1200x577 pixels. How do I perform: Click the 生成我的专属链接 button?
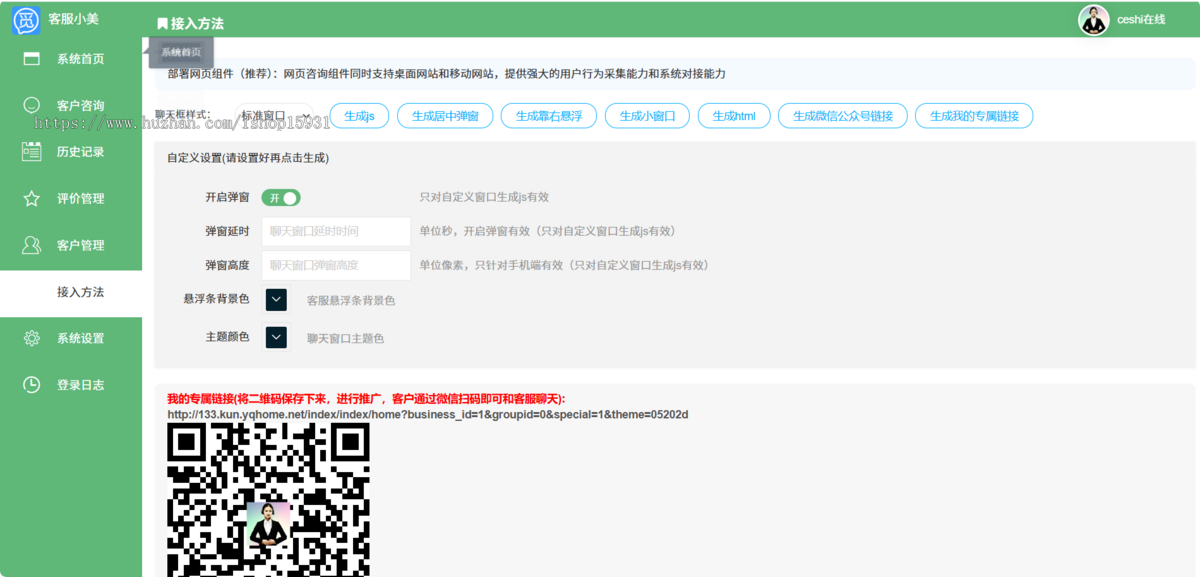(974, 116)
